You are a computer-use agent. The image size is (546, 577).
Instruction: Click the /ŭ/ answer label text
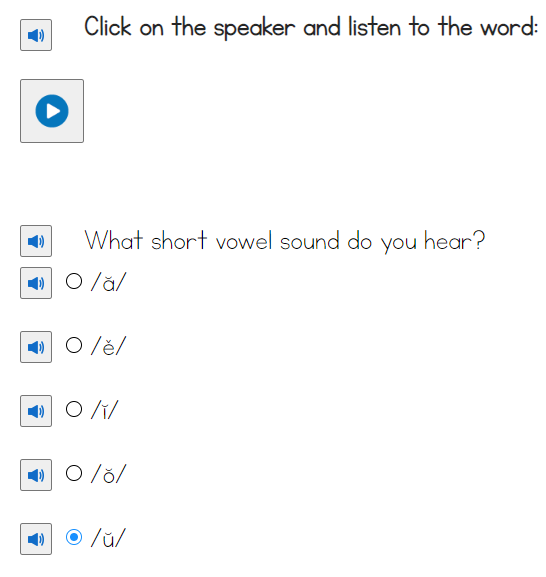109,538
